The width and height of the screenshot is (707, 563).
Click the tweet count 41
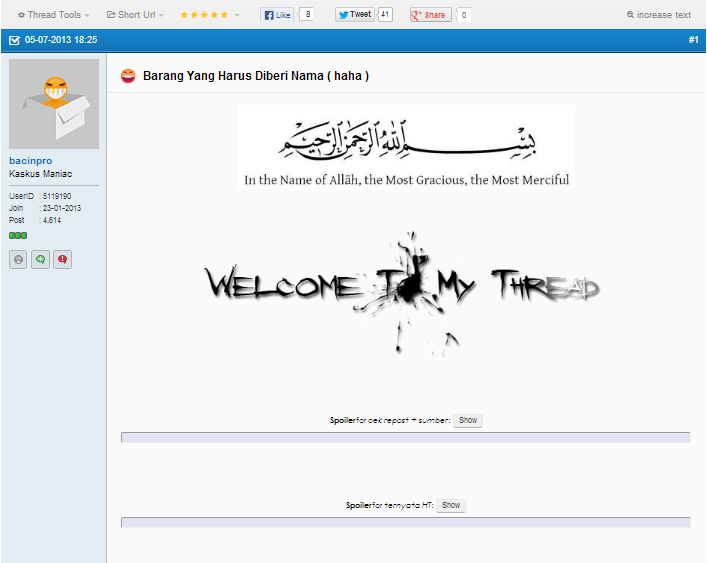385,14
